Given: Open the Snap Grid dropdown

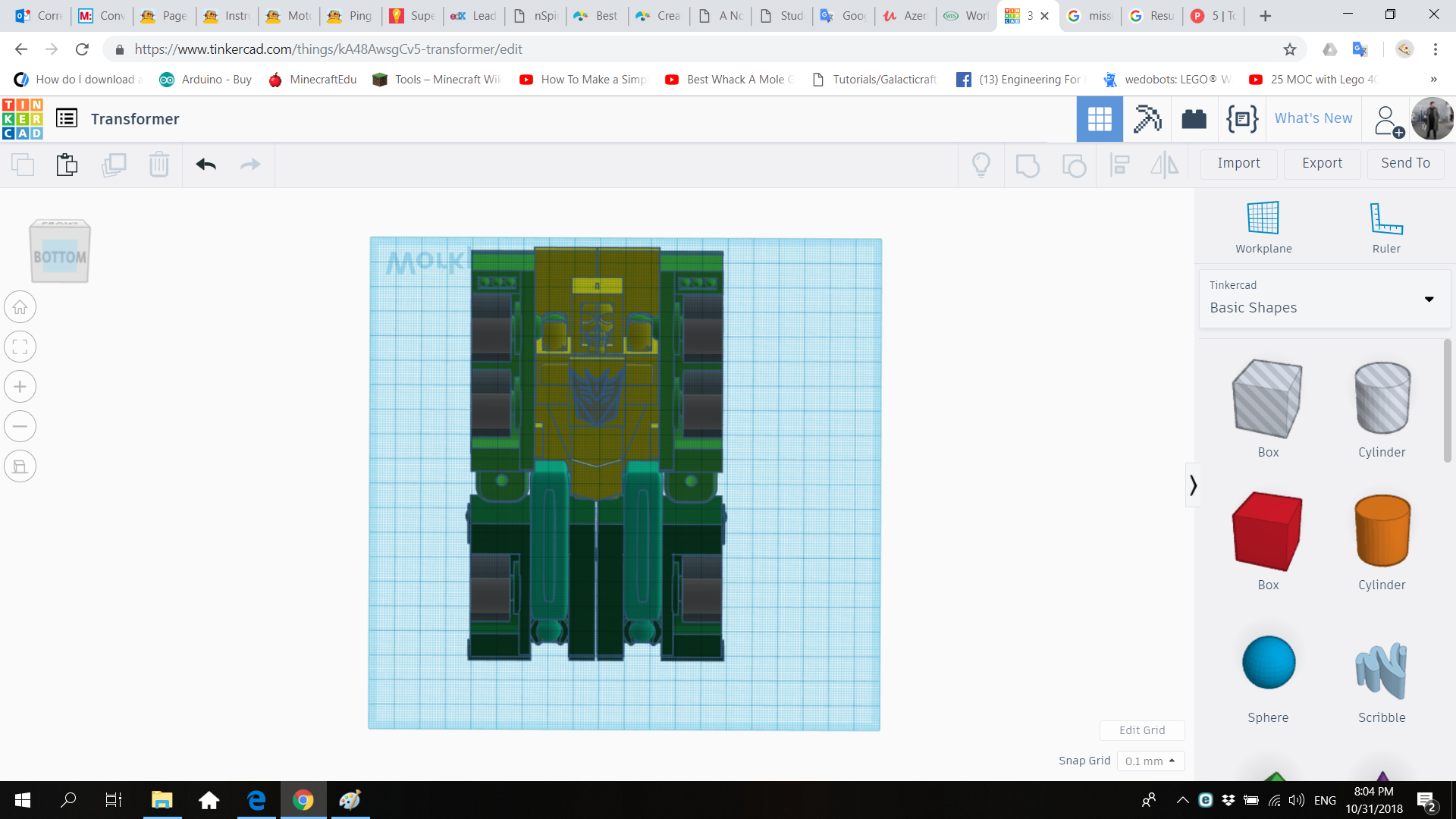Looking at the screenshot, I should [1150, 761].
